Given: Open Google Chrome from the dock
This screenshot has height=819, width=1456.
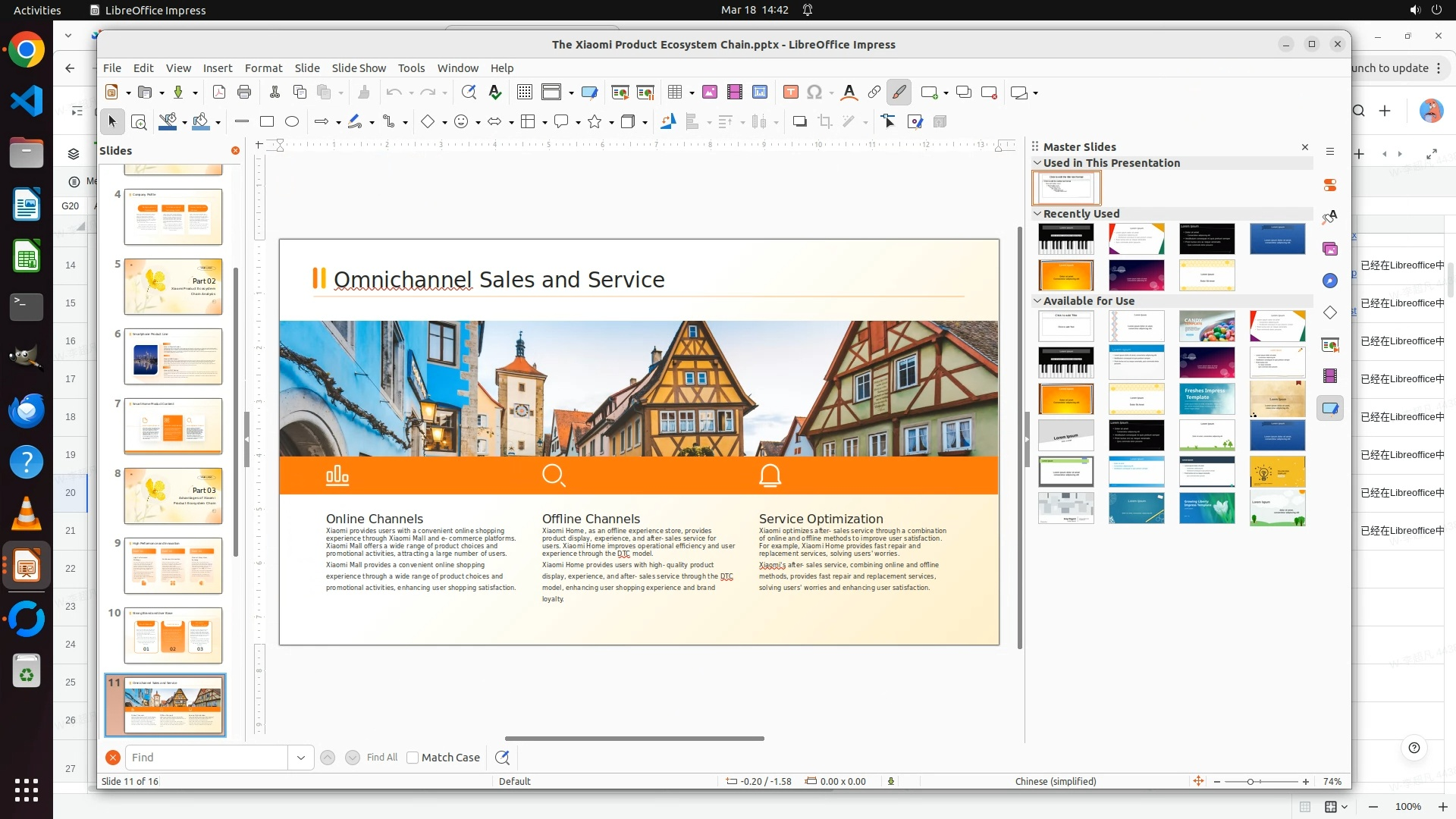Looking at the screenshot, I should click(27, 50).
